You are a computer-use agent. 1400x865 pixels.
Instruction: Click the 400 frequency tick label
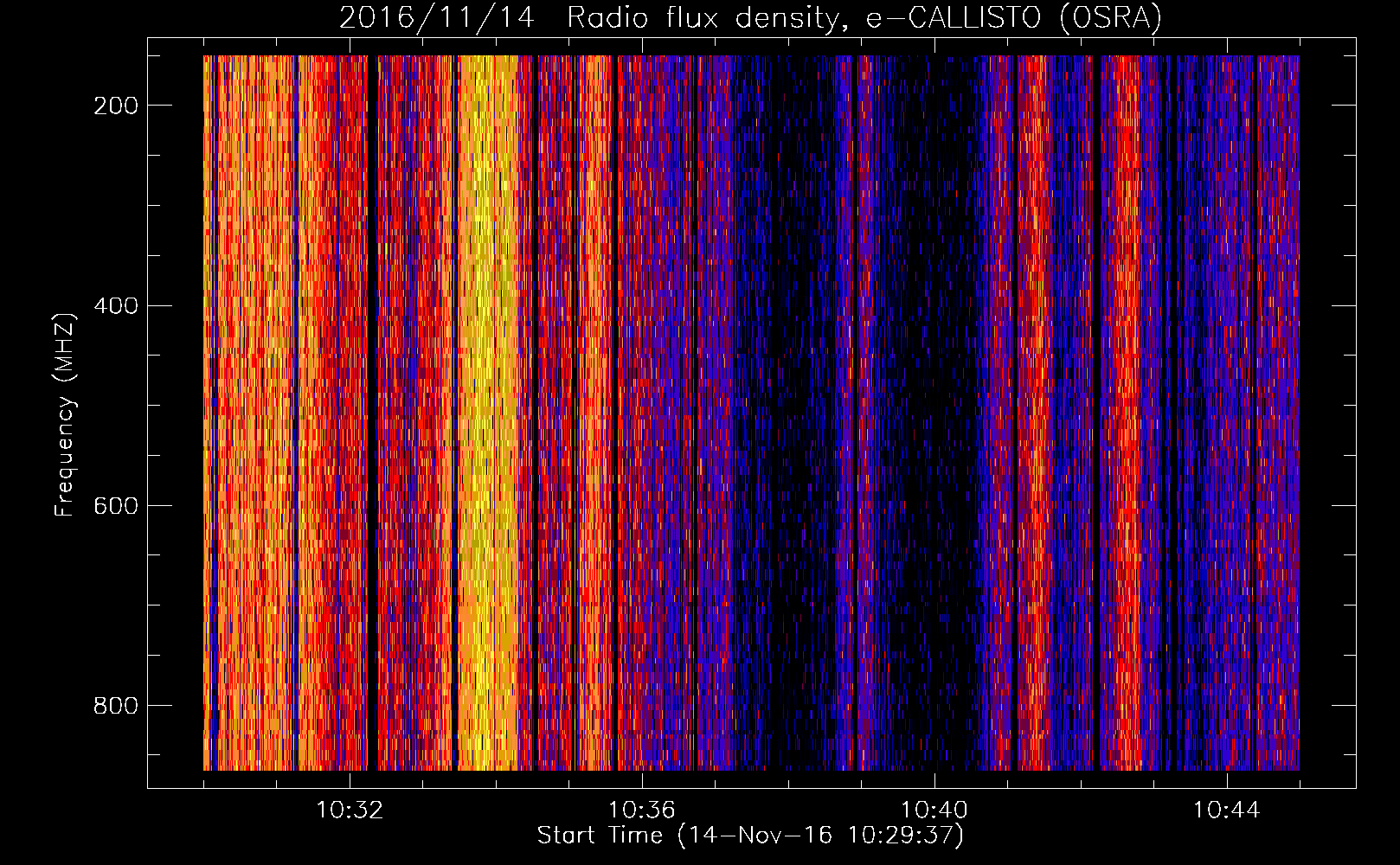(x=115, y=306)
